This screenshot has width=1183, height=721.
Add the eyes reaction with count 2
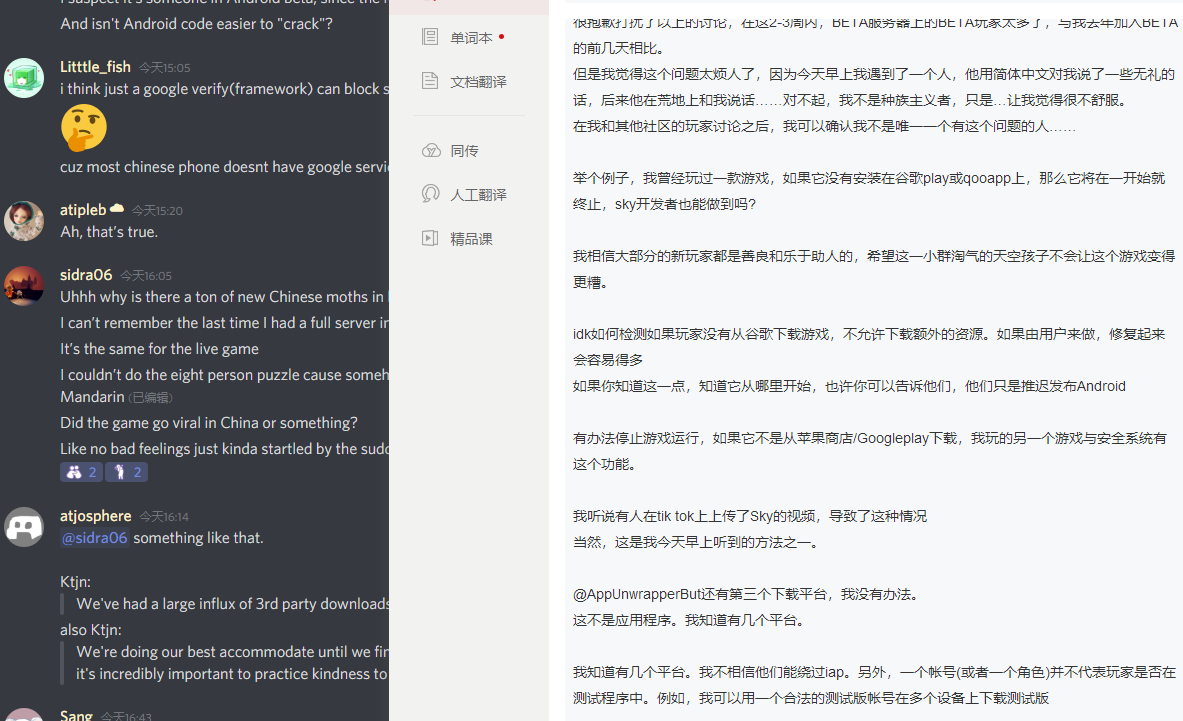[81, 472]
